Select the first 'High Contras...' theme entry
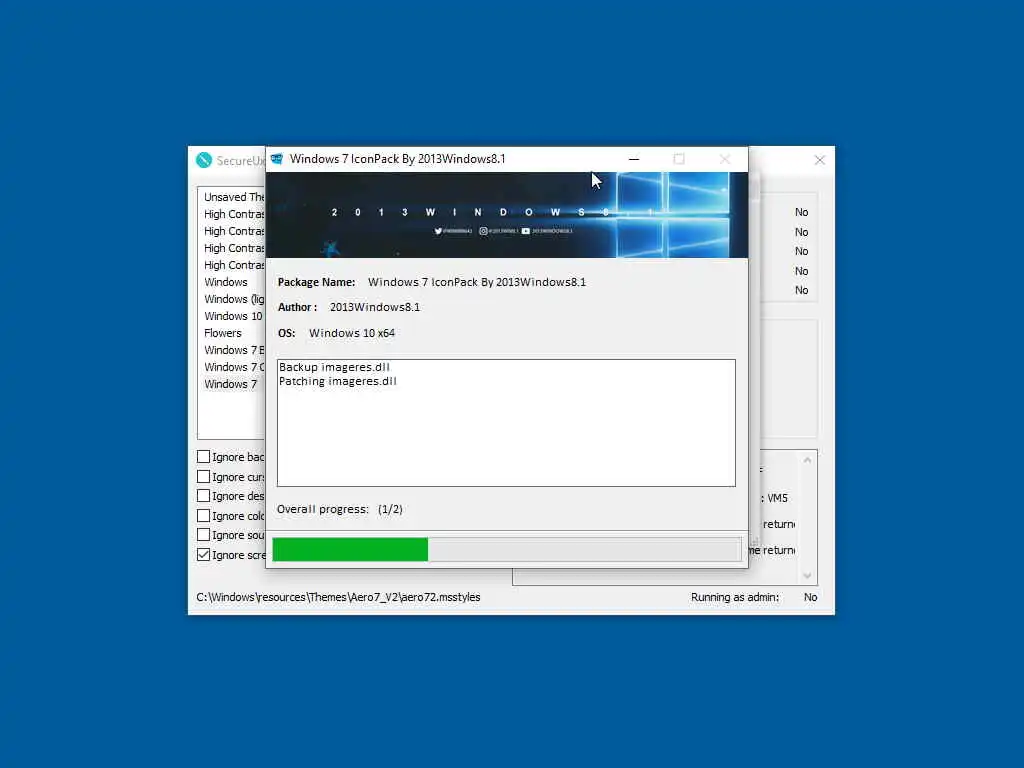Image resolution: width=1024 pixels, height=768 pixels. (x=234, y=214)
